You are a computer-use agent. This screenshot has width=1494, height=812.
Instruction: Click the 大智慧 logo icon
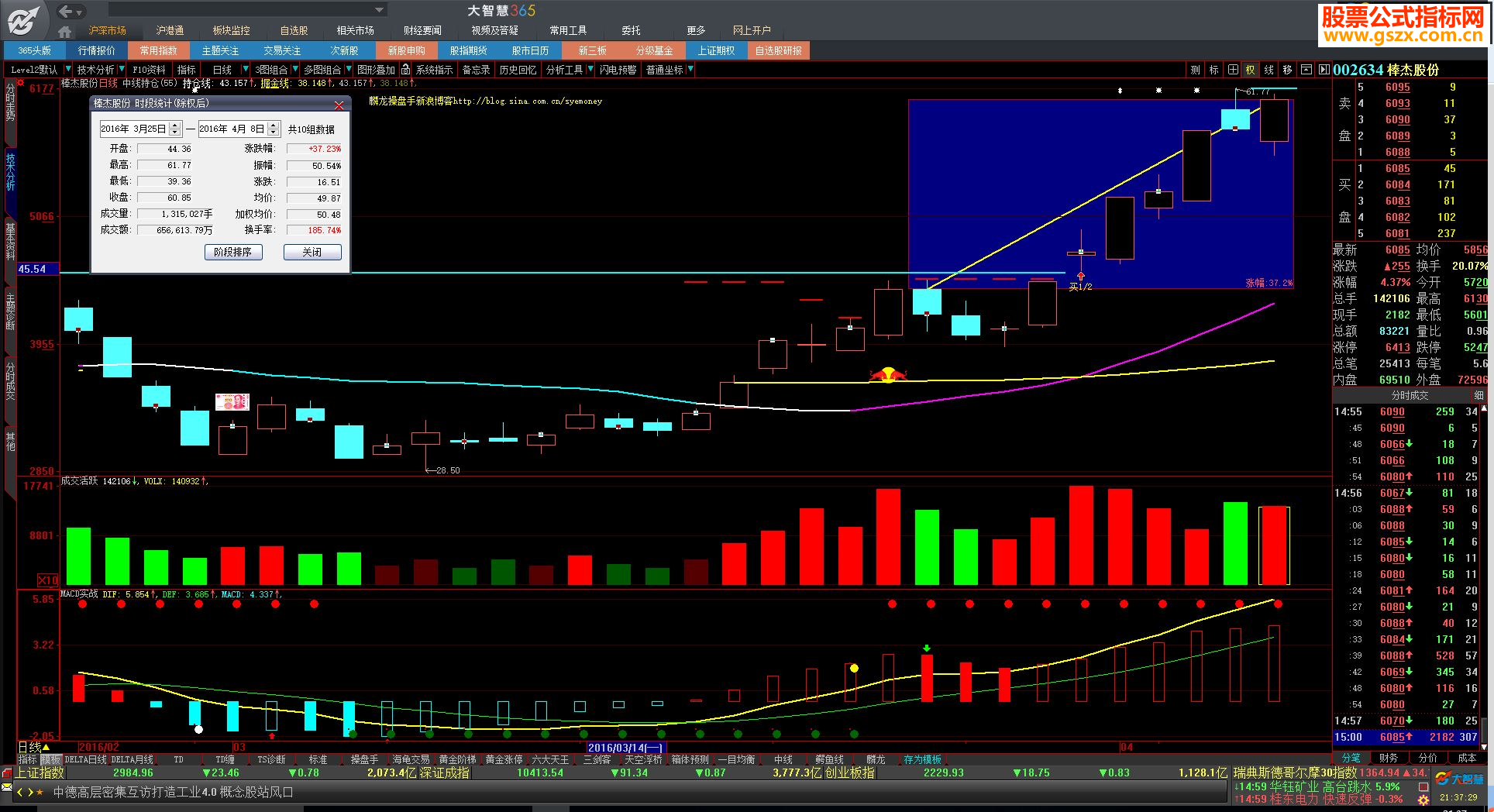25,20
